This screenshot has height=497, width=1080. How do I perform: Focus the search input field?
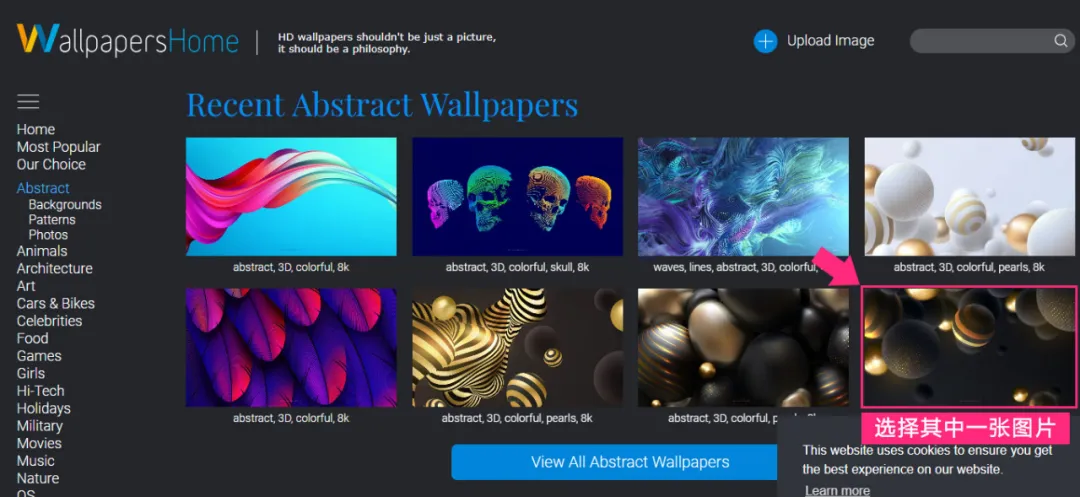[x=982, y=41]
